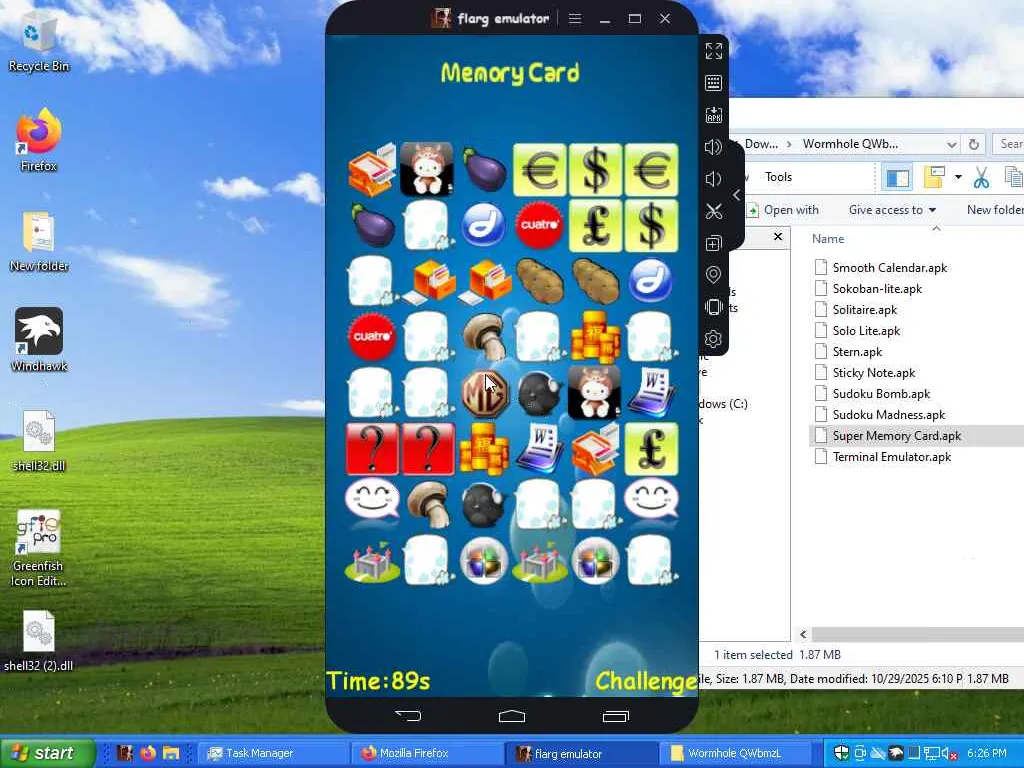The height and width of the screenshot is (768, 1024).
Task: Sort files by the Name column header
Action: [x=828, y=238]
